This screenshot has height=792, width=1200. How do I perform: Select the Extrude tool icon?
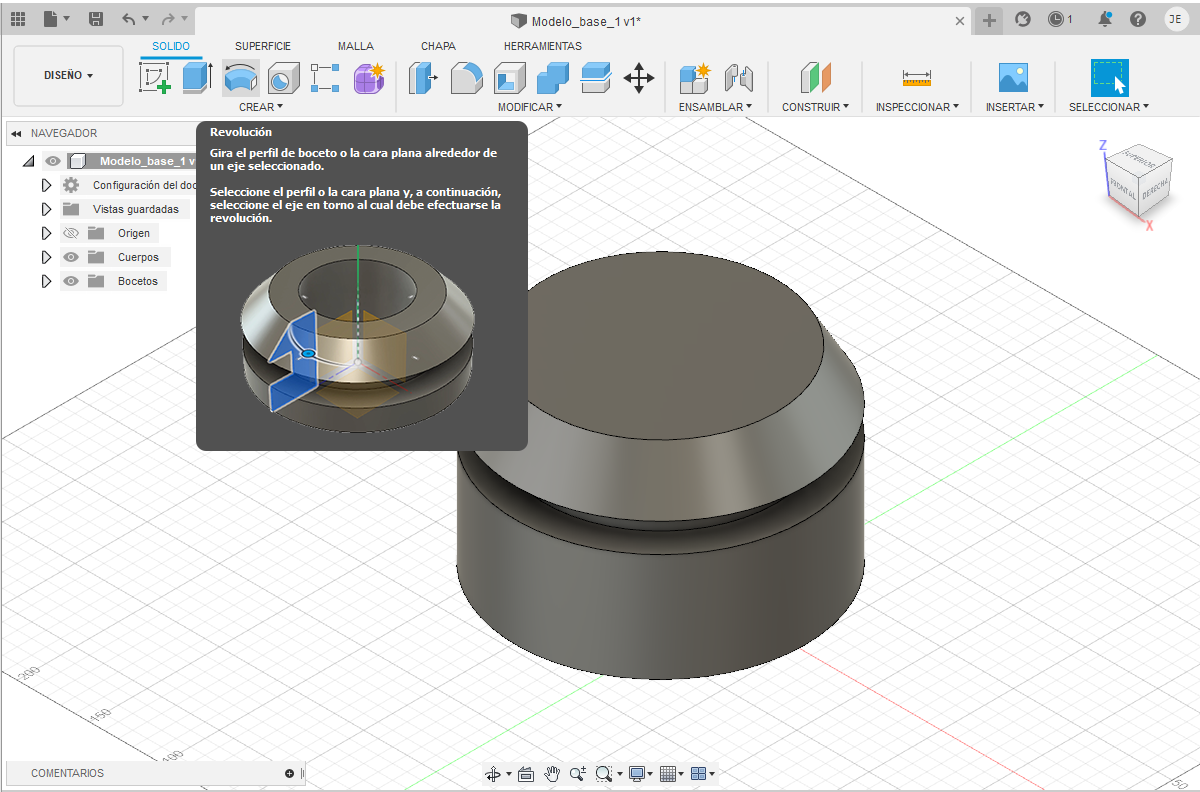coord(197,78)
